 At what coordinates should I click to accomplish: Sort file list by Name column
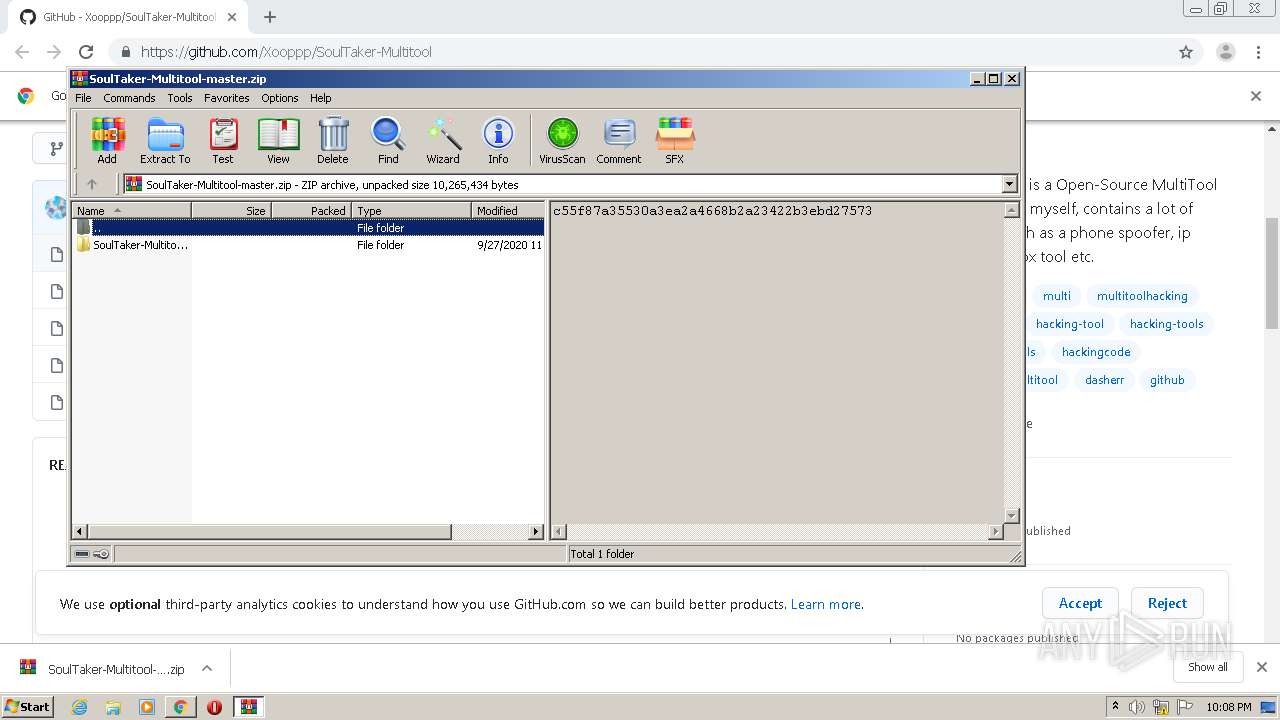pos(132,210)
